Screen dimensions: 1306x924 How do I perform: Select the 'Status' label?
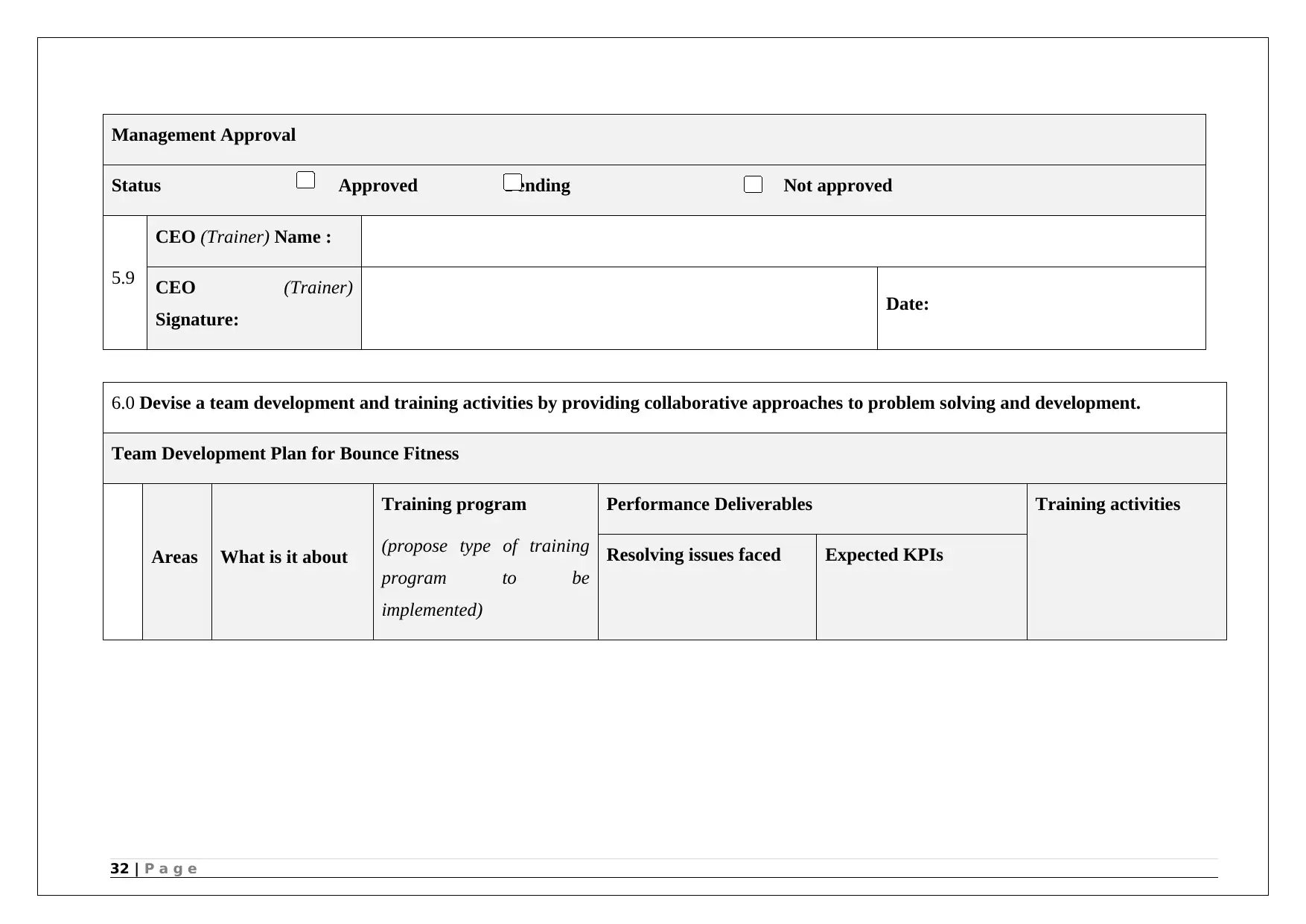(x=136, y=185)
